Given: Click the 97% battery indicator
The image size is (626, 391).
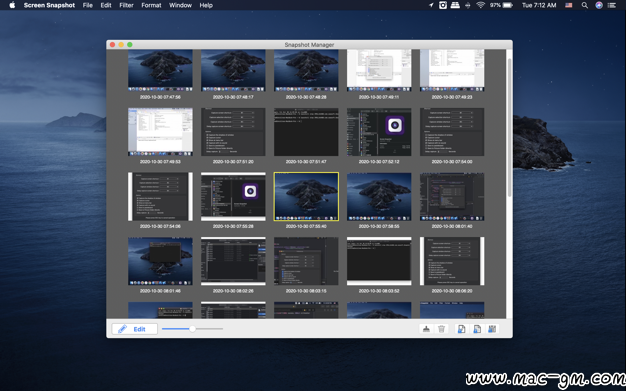Looking at the screenshot, I should [501, 5].
